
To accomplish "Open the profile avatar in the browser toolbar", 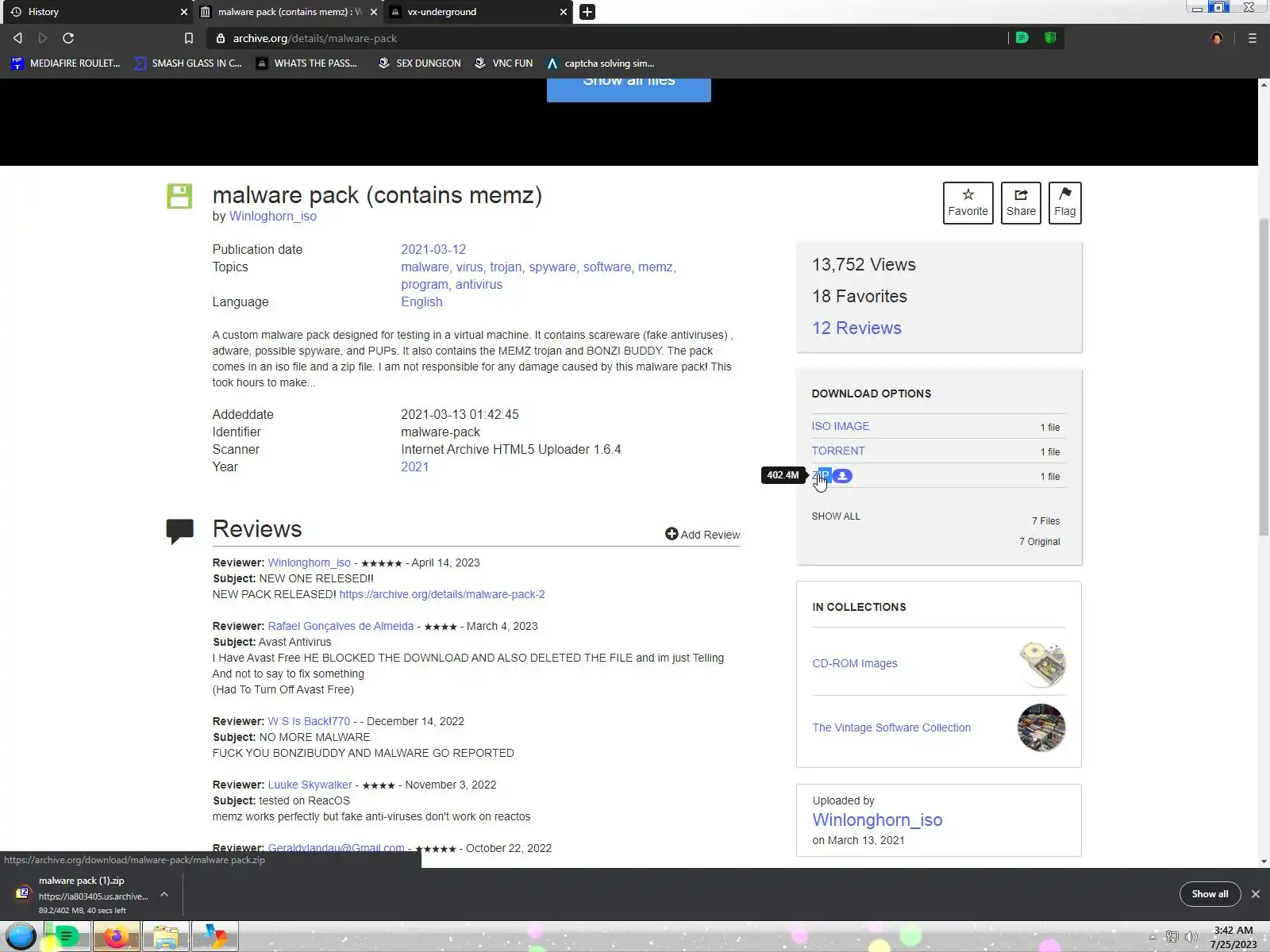I will tap(1217, 38).
